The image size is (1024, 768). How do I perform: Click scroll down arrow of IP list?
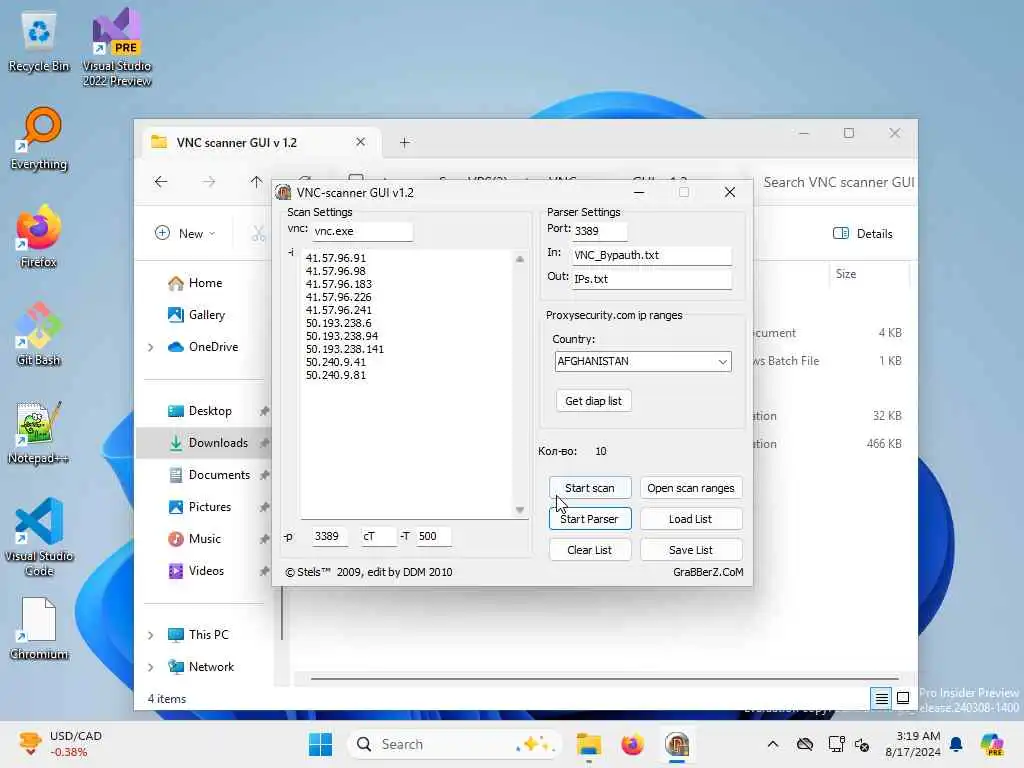[x=520, y=510]
